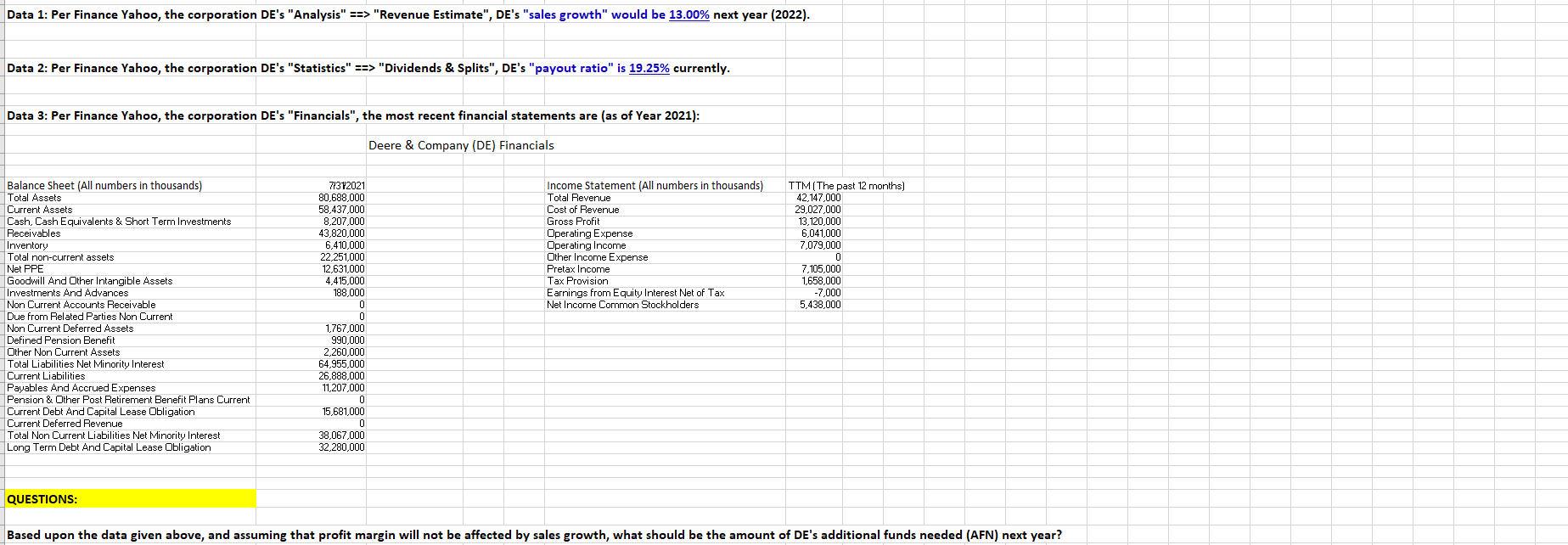Select the value 15,681,000

343,411
